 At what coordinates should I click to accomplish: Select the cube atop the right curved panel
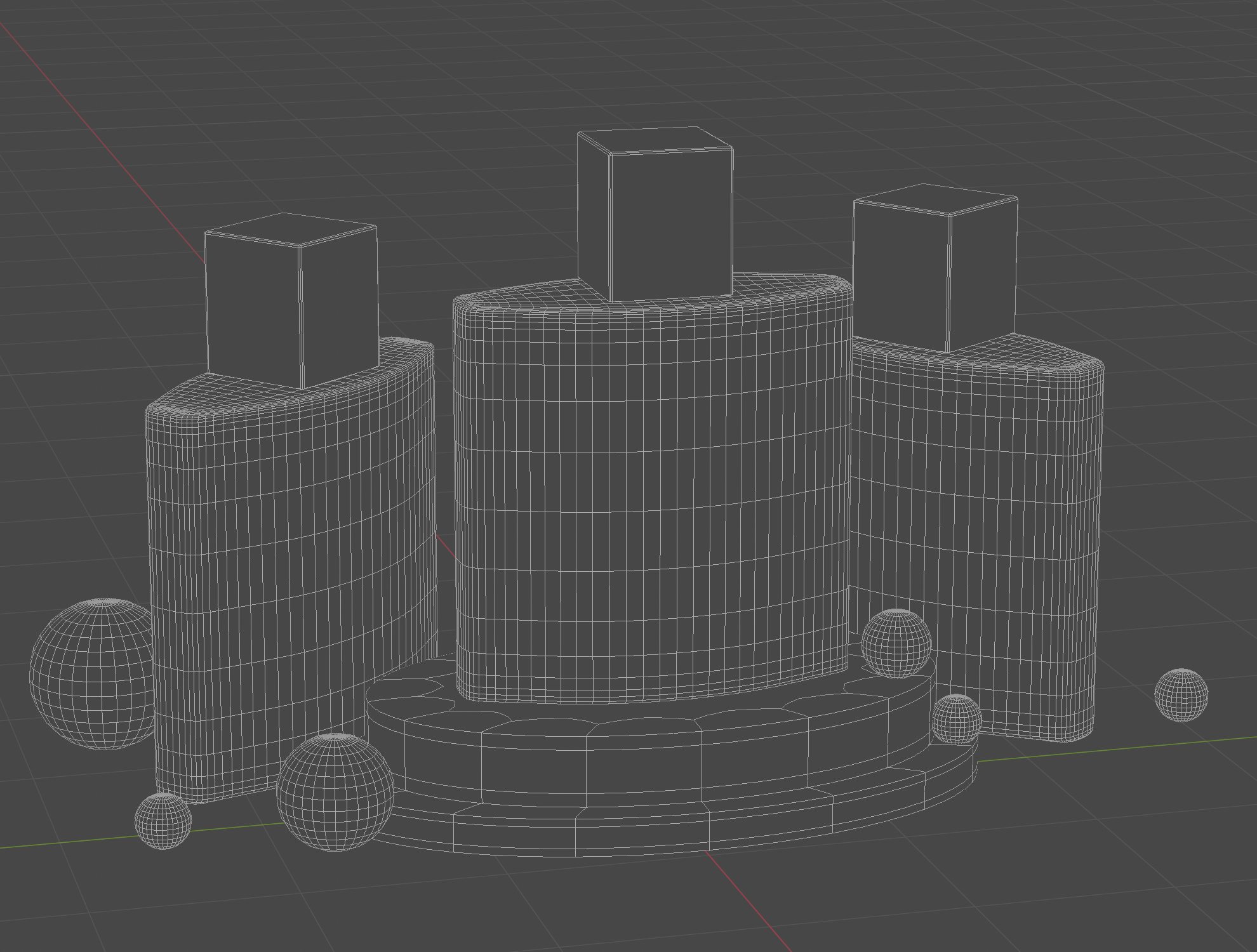point(935,268)
